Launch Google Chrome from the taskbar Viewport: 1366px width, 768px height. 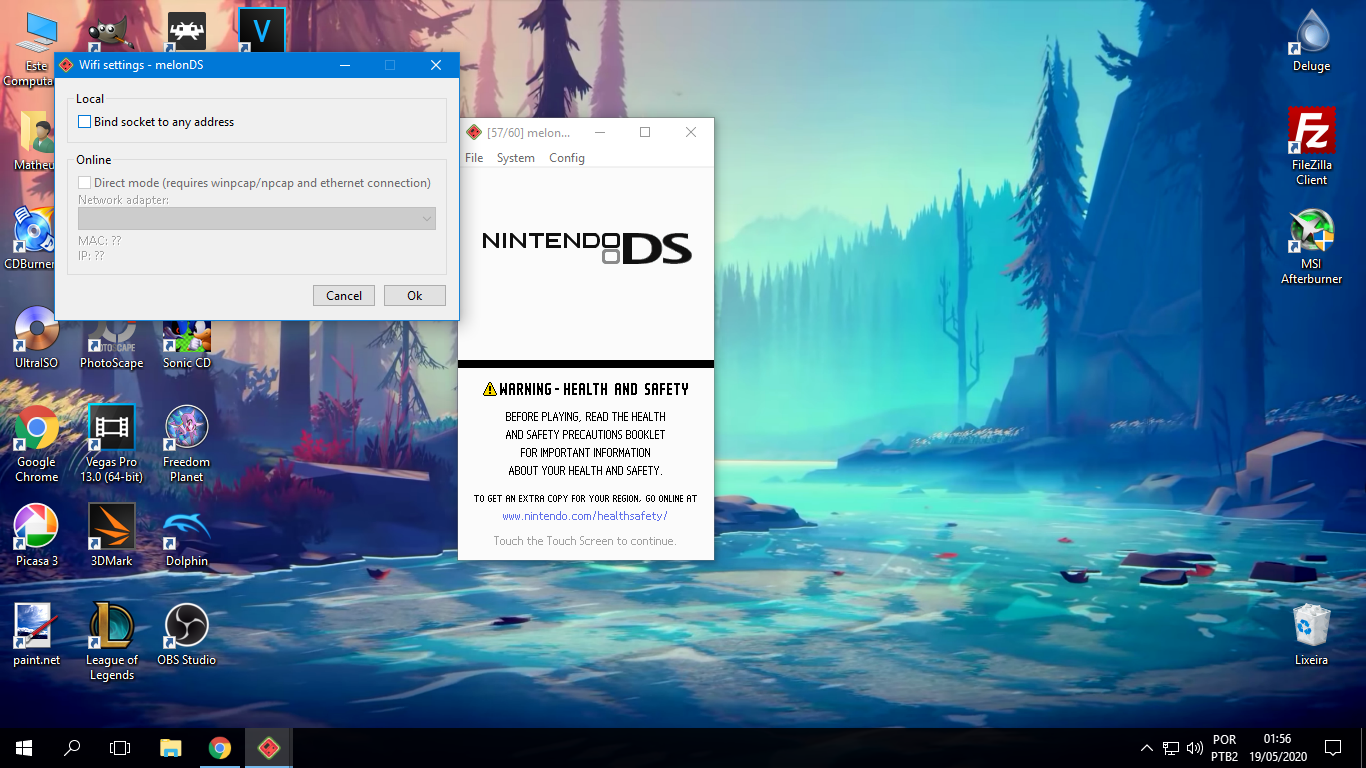point(219,747)
